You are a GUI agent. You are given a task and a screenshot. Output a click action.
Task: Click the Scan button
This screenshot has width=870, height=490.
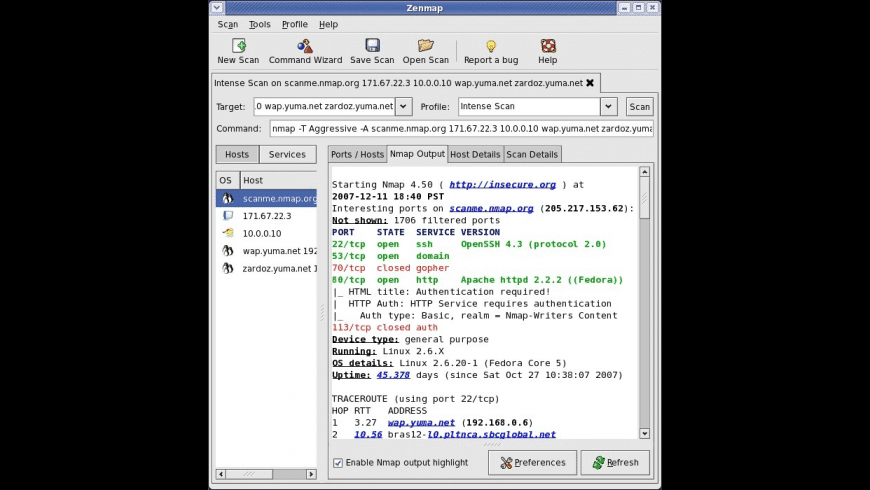[x=639, y=107]
